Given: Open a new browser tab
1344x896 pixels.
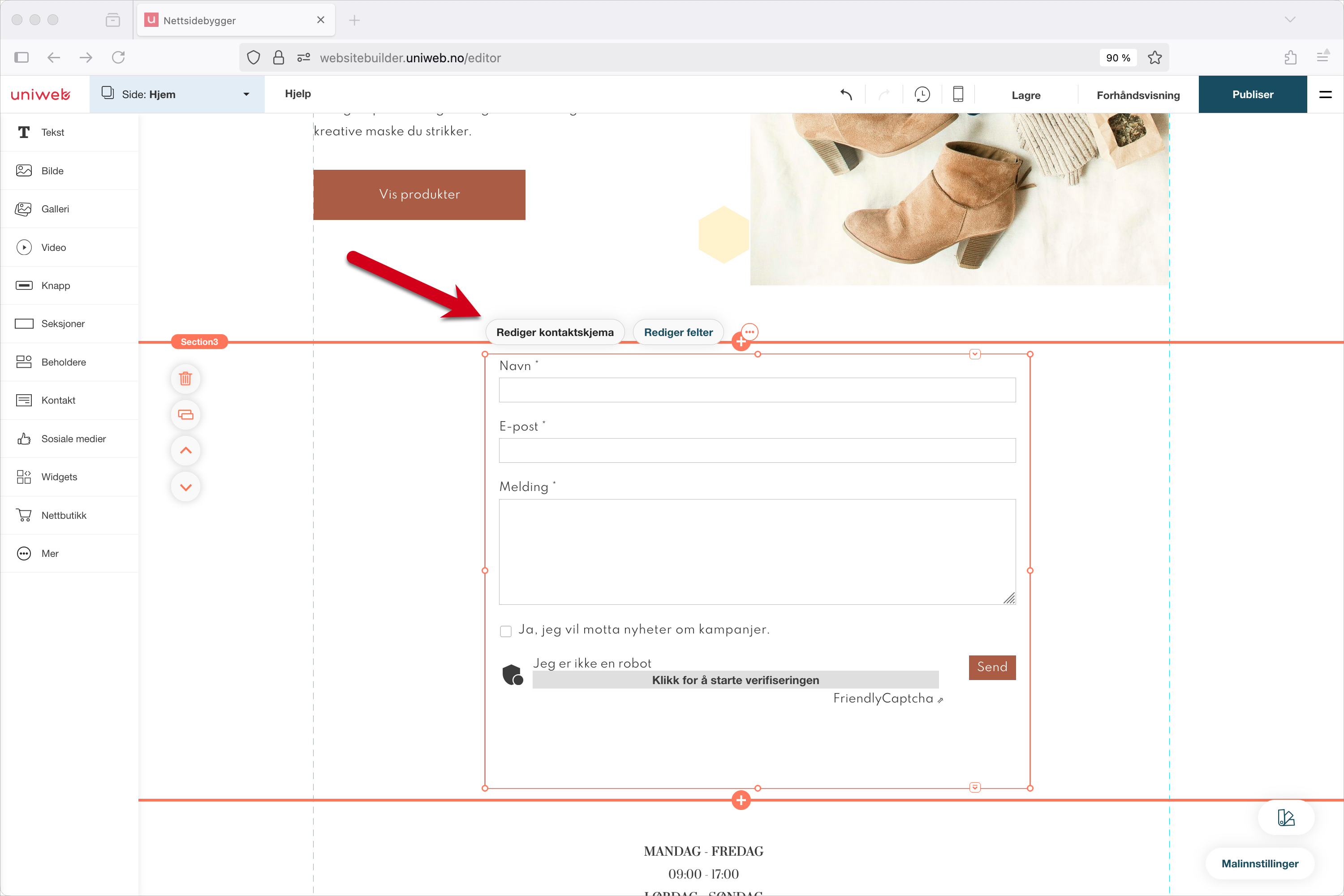Looking at the screenshot, I should coord(354,20).
